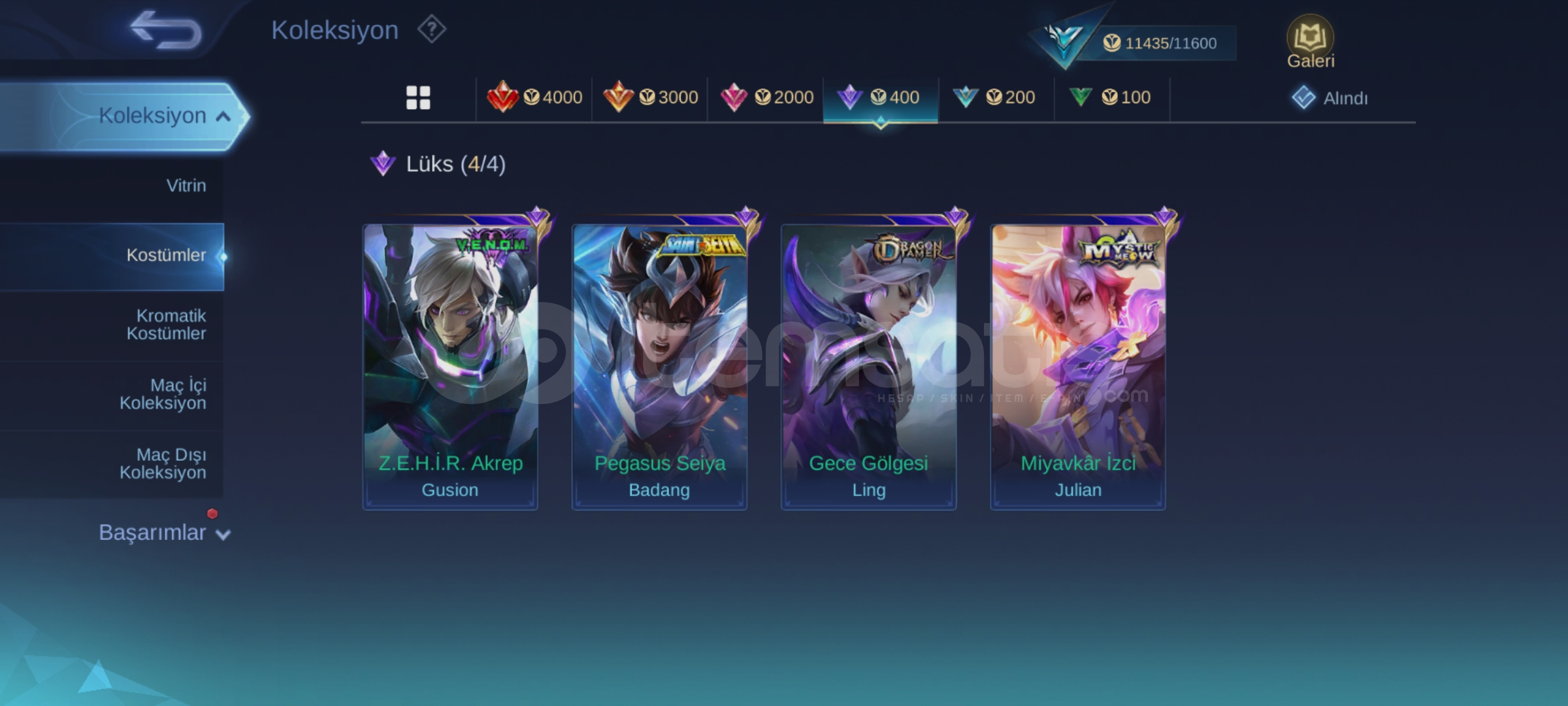This screenshot has height=706, width=1568.
Task: Open the Vitrin sidebar item
Action: click(x=112, y=186)
